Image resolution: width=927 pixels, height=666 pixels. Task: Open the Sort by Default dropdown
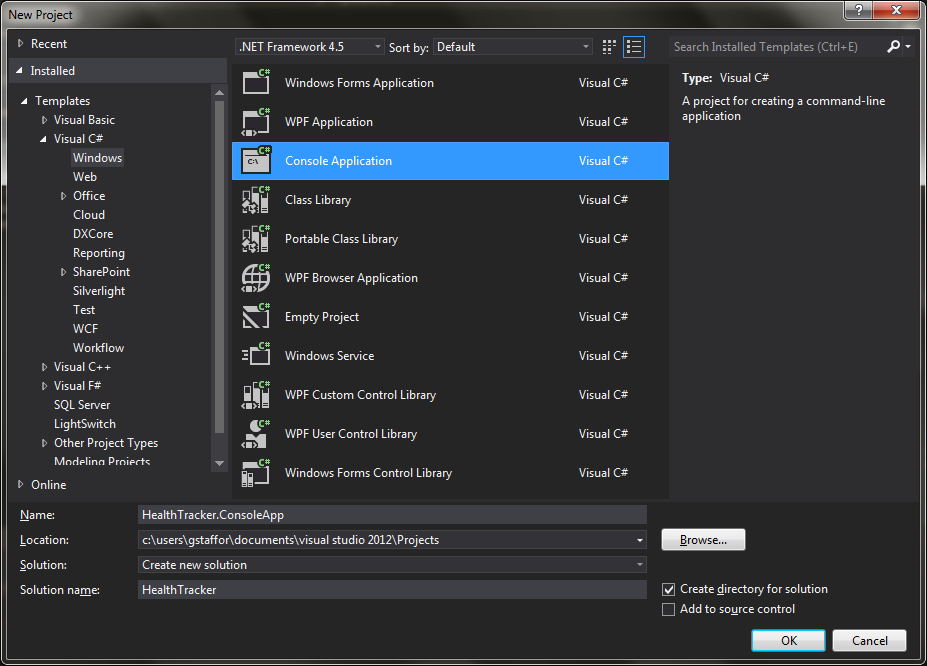click(513, 47)
